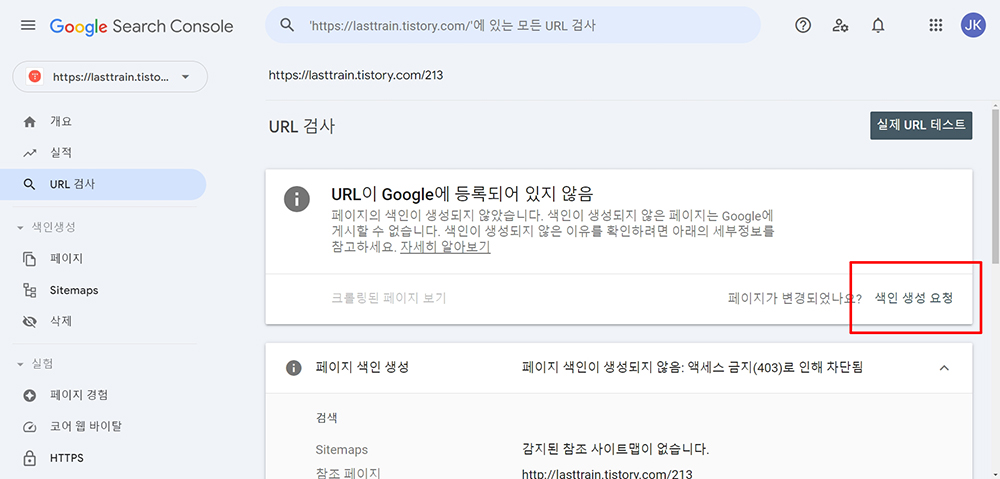Click the Tistory property favicon
The width and height of the screenshot is (1000, 479).
click(34, 77)
